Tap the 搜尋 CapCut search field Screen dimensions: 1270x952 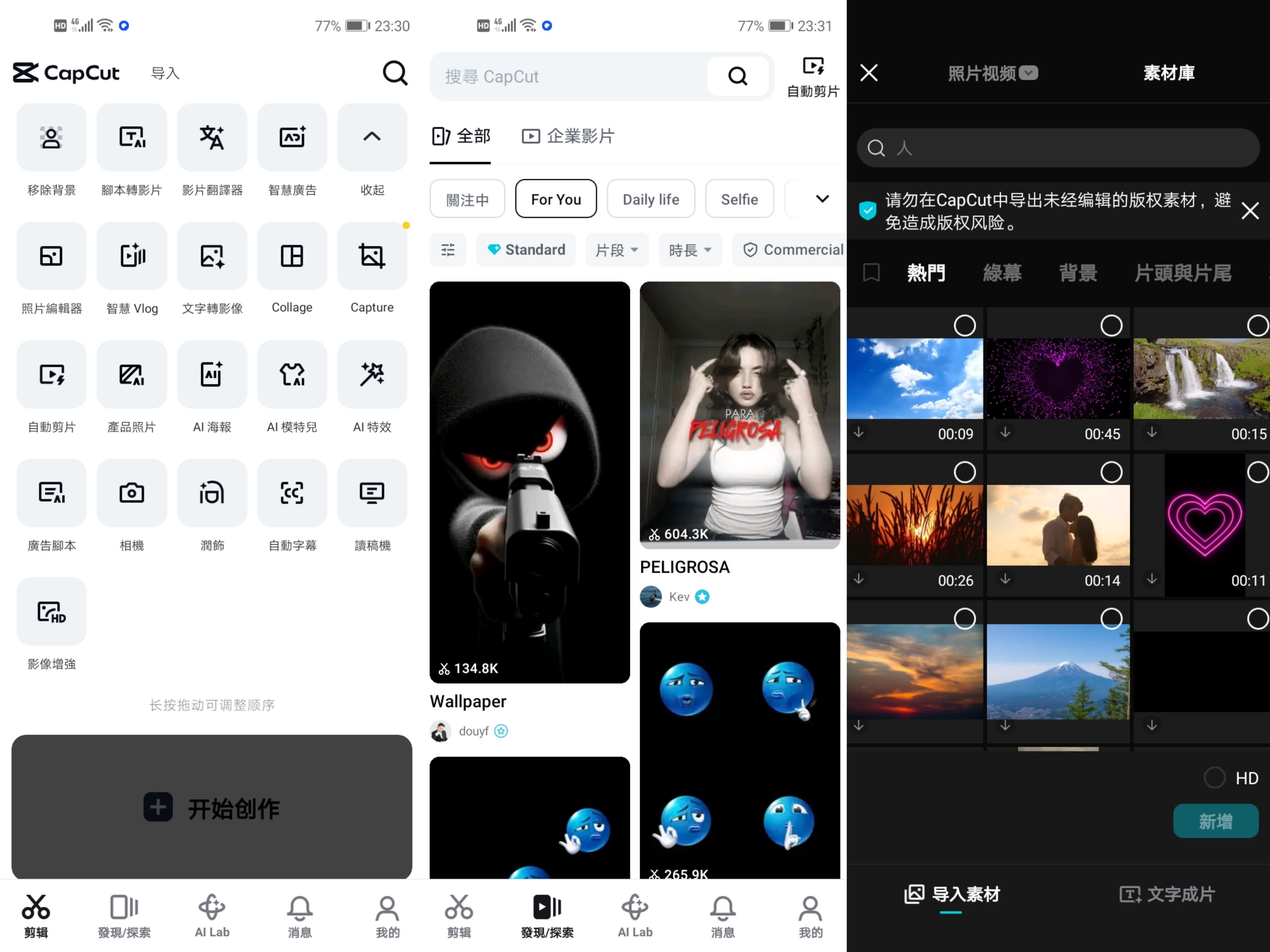[568, 76]
